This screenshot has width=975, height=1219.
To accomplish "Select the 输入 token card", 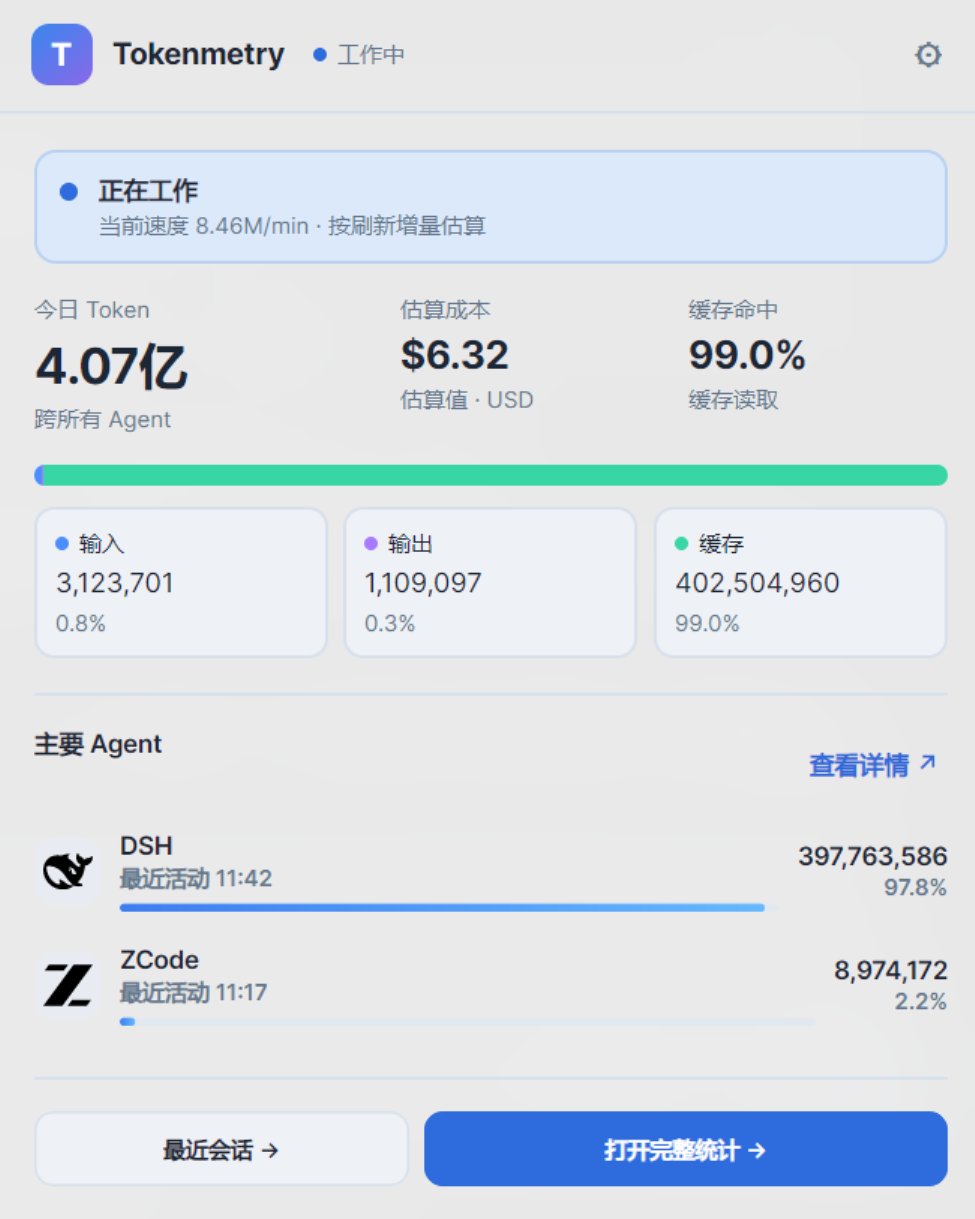I will pyautogui.click(x=181, y=583).
